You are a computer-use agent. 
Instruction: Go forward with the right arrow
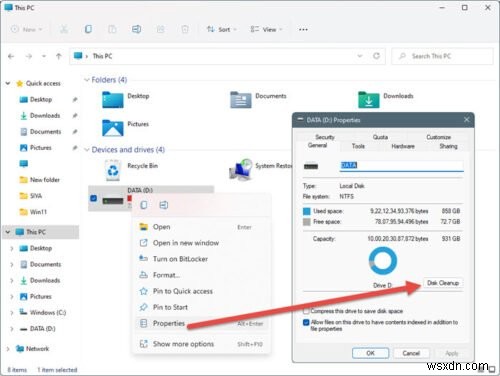29,56
